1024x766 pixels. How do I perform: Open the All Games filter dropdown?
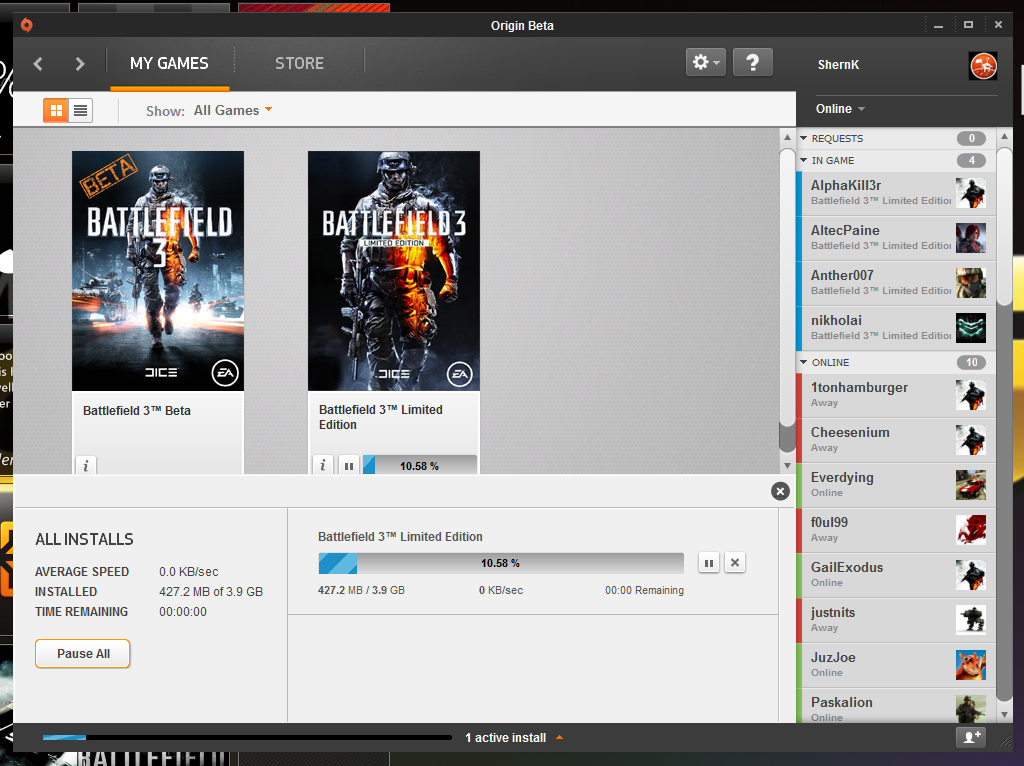[x=233, y=110]
